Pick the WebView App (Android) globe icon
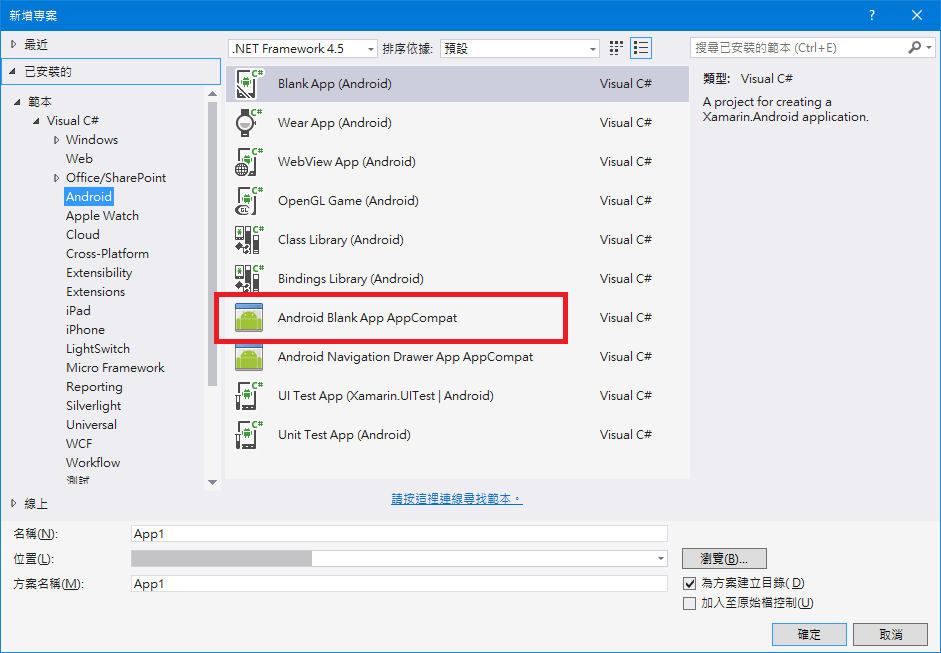 click(249, 162)
